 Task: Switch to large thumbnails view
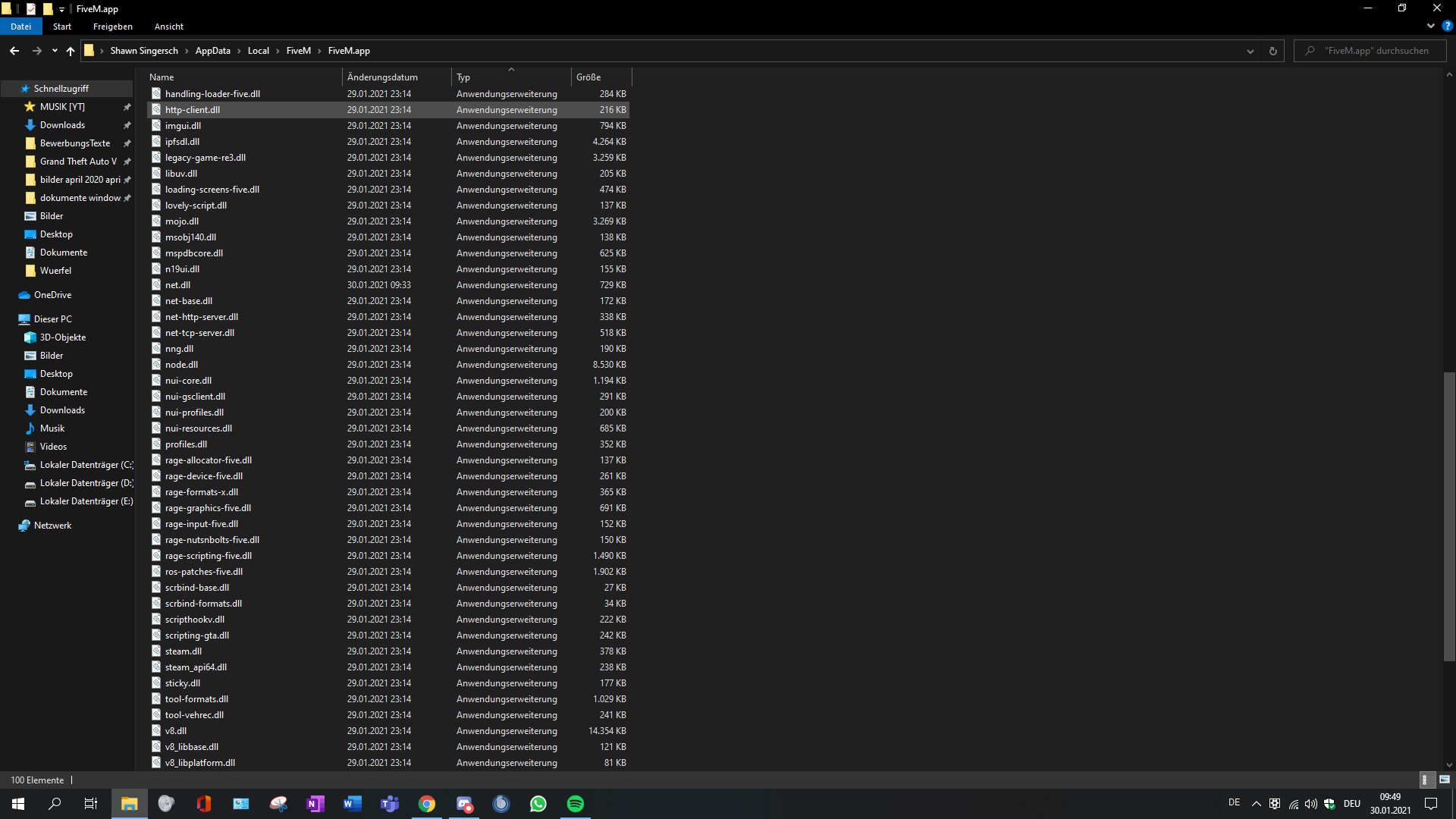pyautogui.click(x=1444, y=780)
